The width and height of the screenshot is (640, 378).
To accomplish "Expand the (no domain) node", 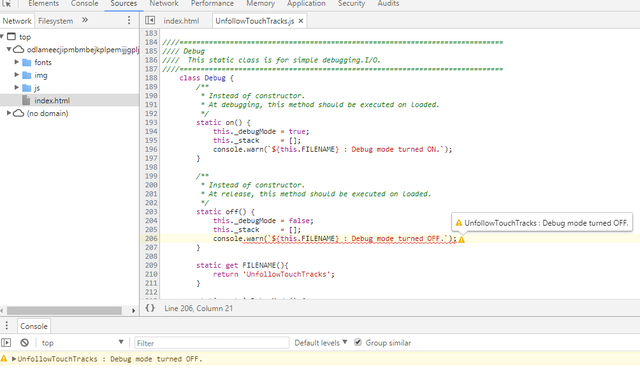I will point(9,113).
